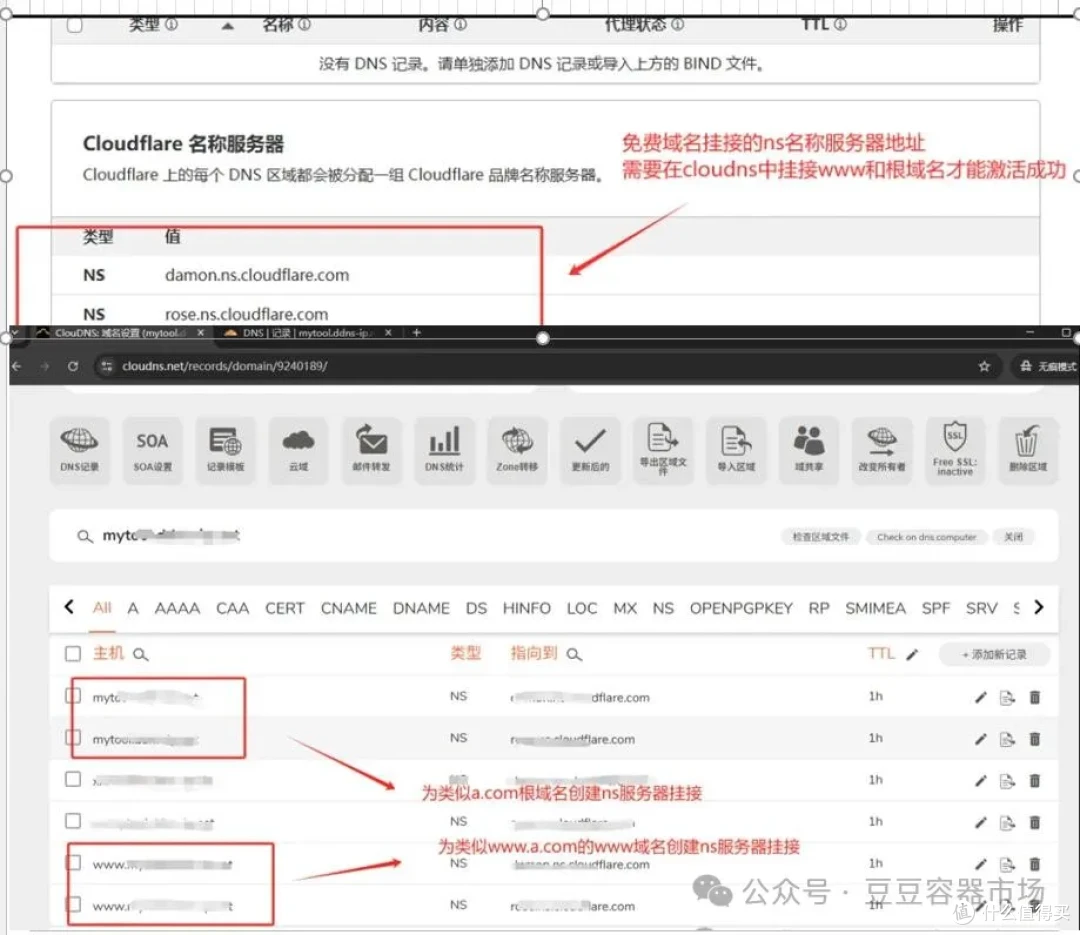Click the 检查区域文件 button
The height and width of the screenshot is (935, 1080).
tap(820, 537)
